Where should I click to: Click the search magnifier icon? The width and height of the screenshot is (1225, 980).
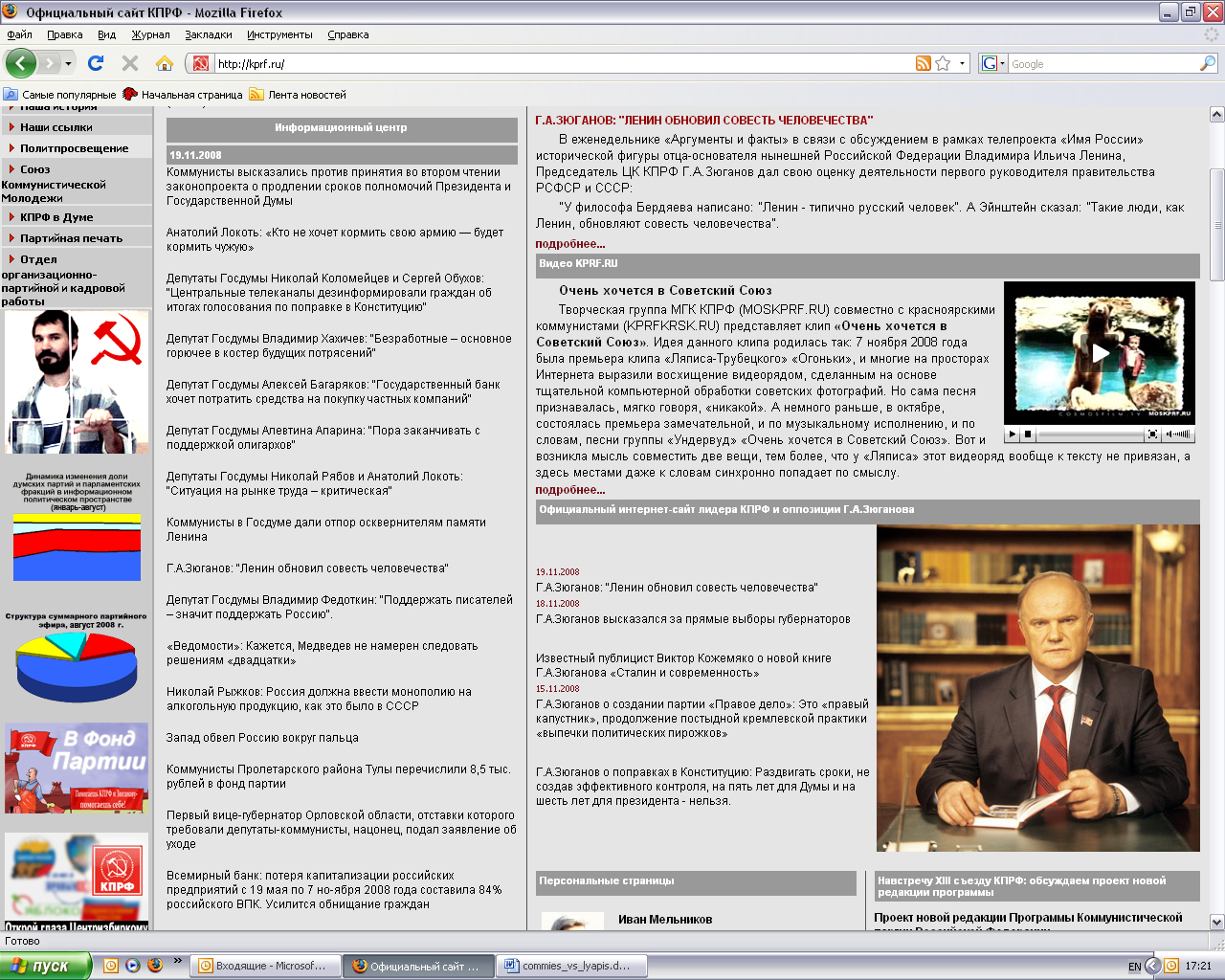tap(1208, 63)
